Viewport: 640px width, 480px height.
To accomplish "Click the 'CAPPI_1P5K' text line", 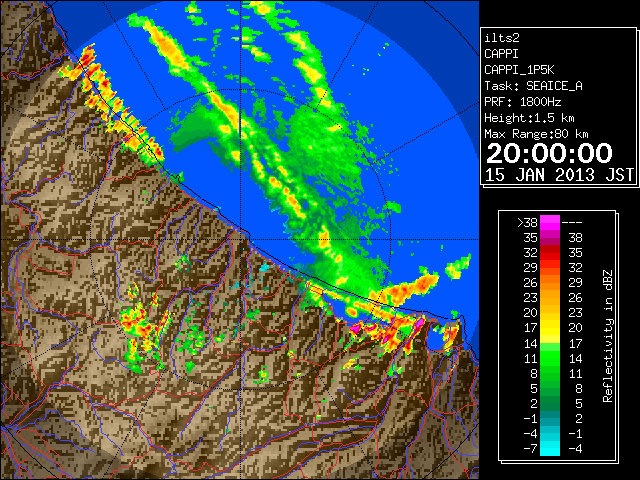I will click(519, 70).
